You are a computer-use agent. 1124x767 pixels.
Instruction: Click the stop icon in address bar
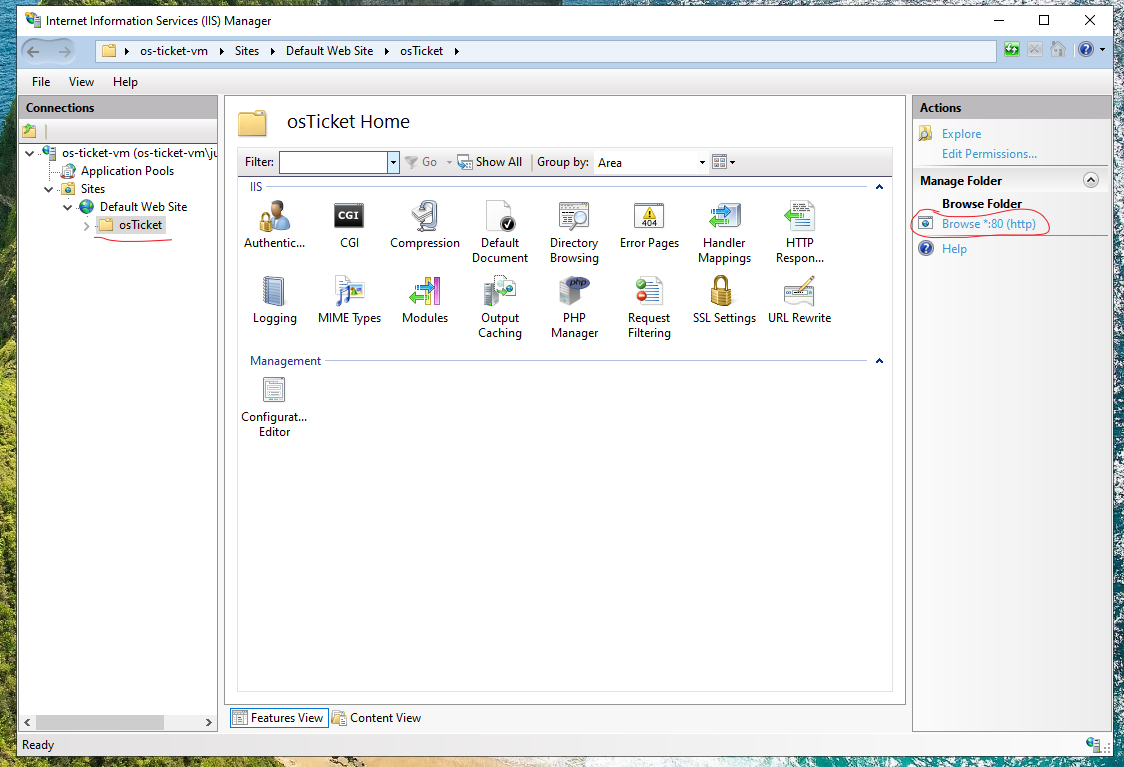pos(1034,49)
